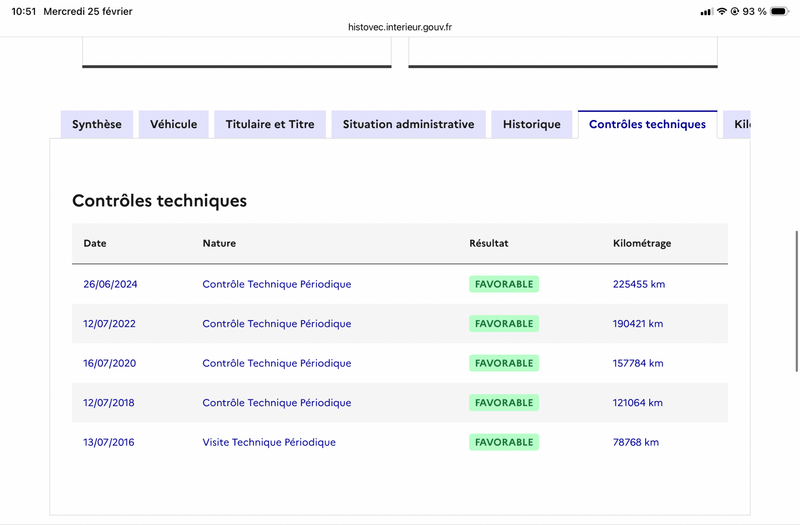The width and height of the screenshot is (800, 525).
Task: Click the Date column header
Action: 95,243
